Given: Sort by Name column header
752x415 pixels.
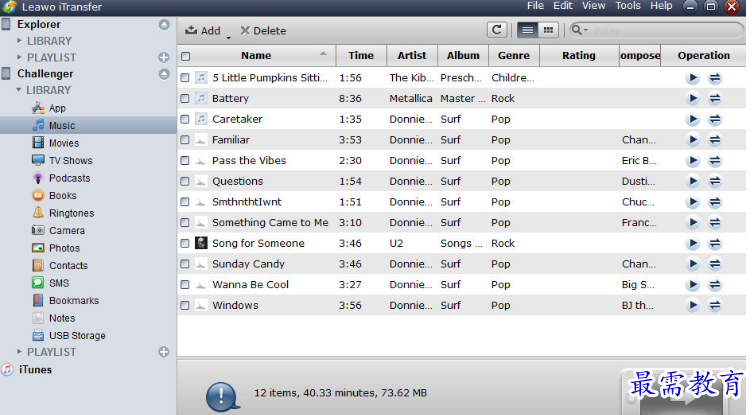Looking at the screenshot, I should coord(256,56).
